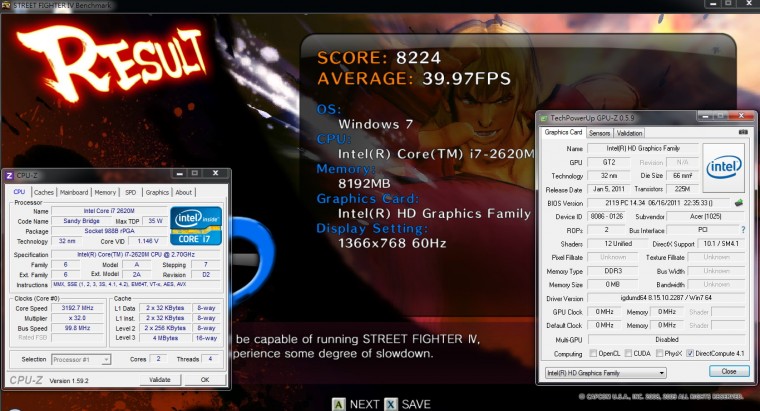Click the Street Fighter IV window title icon
The height and width of the screenshot is (411, 760).
click(x=5, y=5)
